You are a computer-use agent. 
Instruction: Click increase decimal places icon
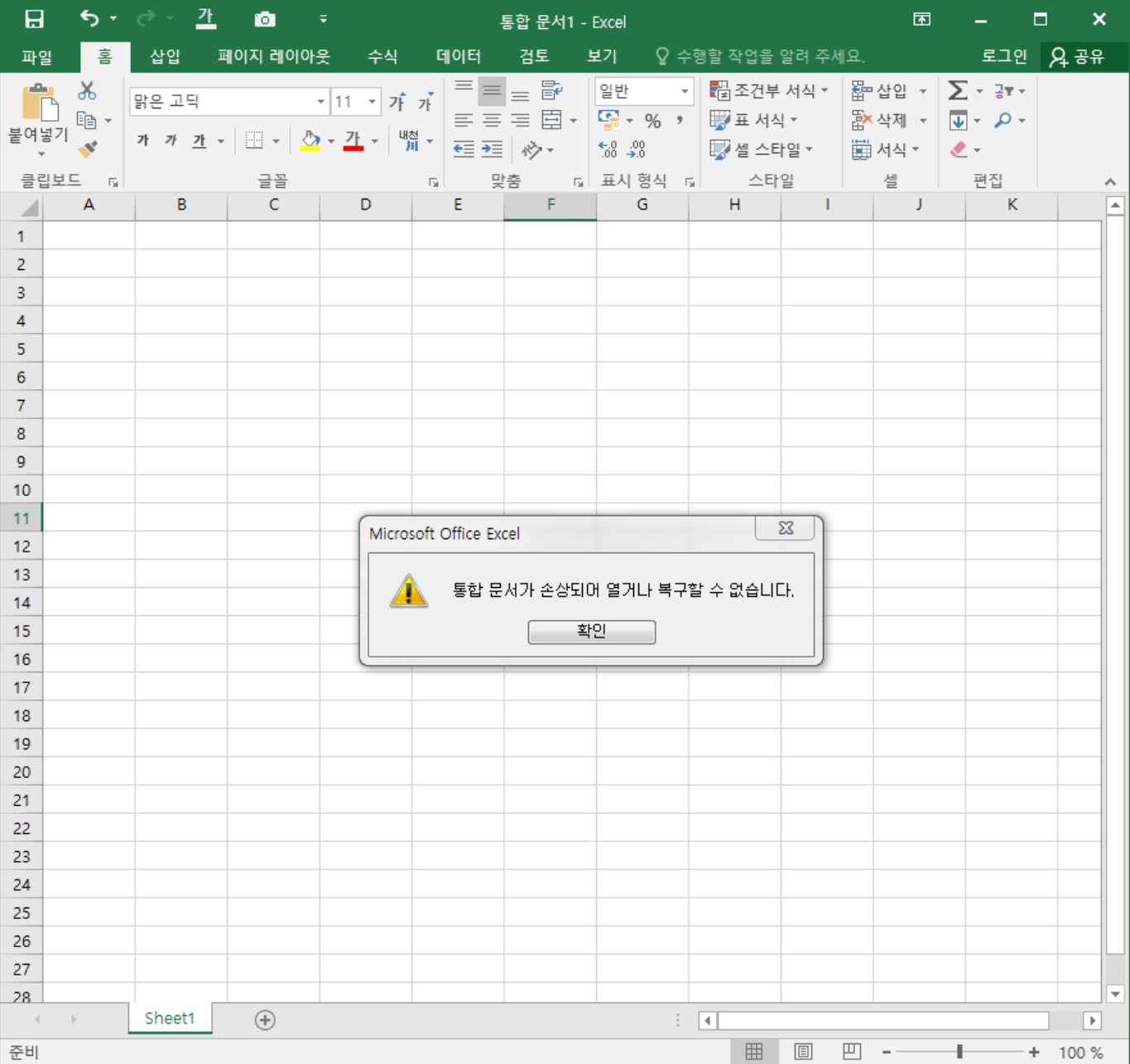[x=608, y=150]
